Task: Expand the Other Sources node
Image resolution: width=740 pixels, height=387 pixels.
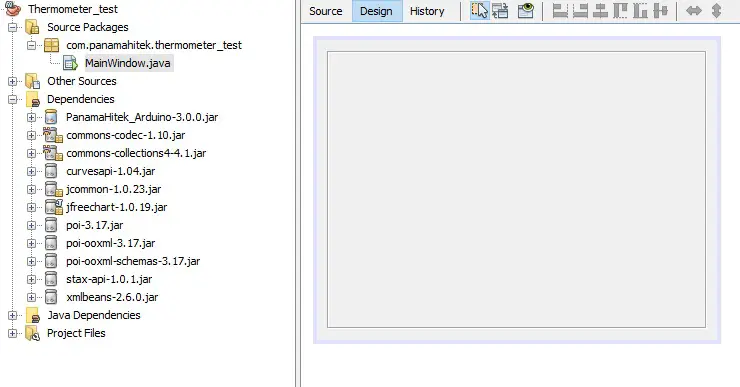Action: point(13,81)
